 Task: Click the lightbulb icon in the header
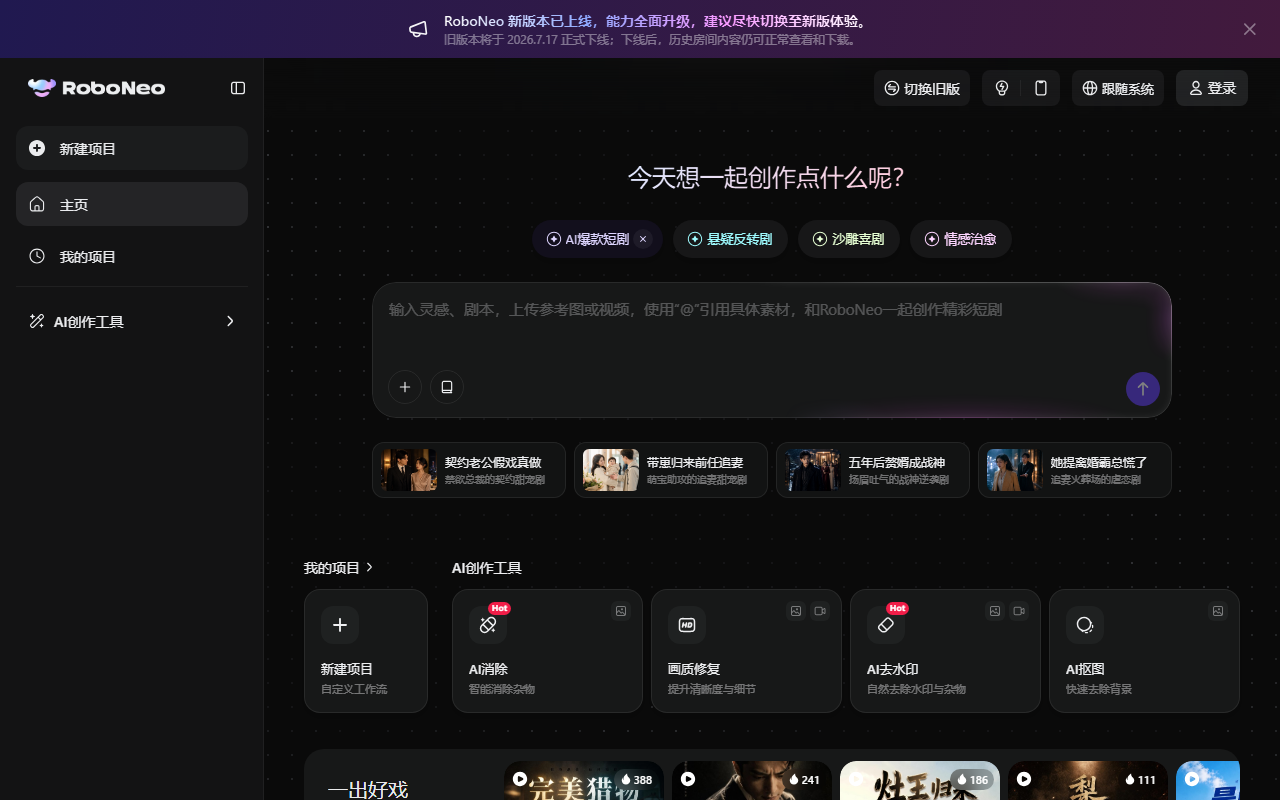pyautogui.click(x=1002, y=88)
